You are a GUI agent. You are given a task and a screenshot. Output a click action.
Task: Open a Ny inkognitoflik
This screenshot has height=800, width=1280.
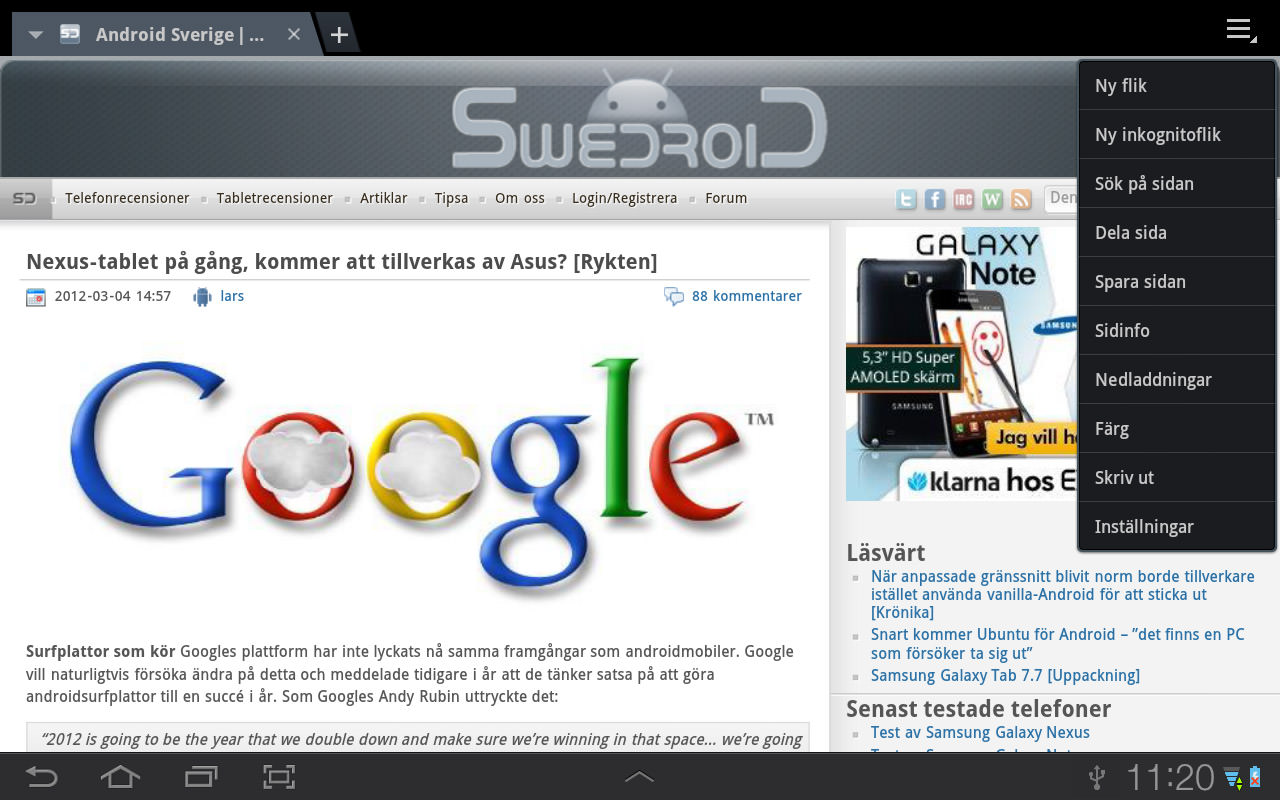[x=1176, y=134]
